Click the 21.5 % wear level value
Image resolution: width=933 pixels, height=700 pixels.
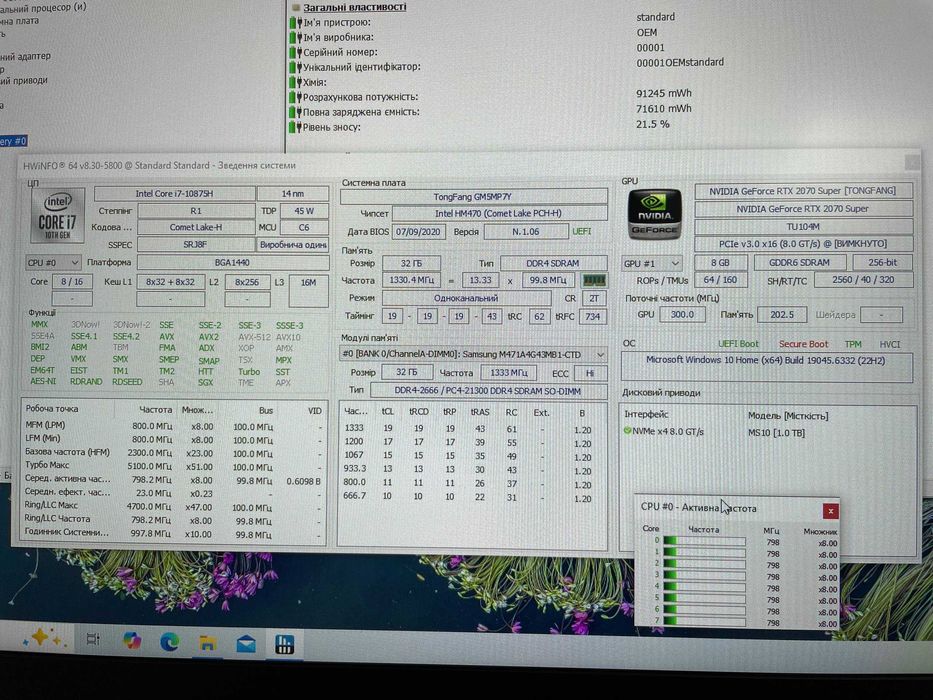coord(653,124)
